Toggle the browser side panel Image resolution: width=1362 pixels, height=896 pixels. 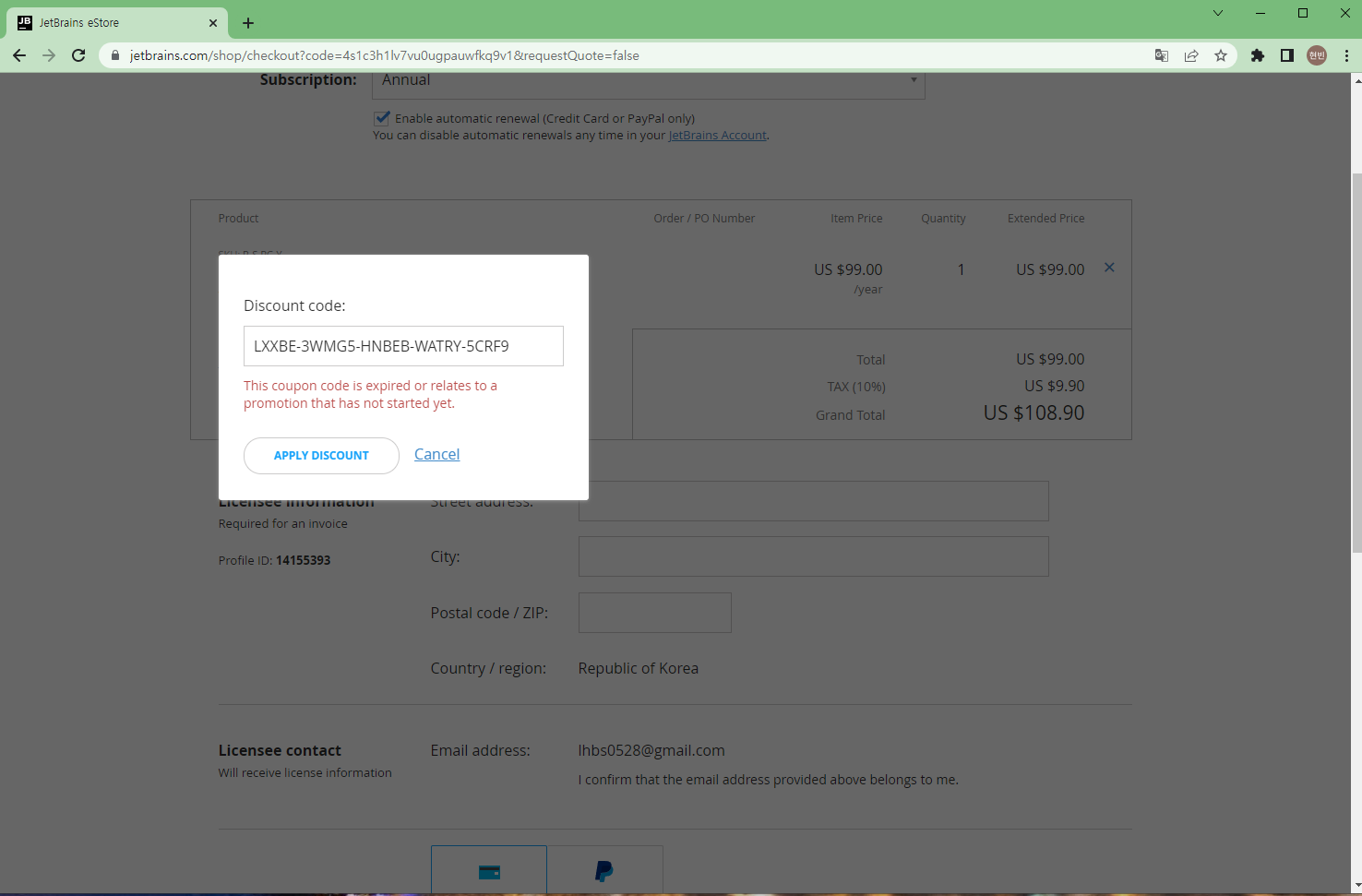click(x=1286, y=55)
